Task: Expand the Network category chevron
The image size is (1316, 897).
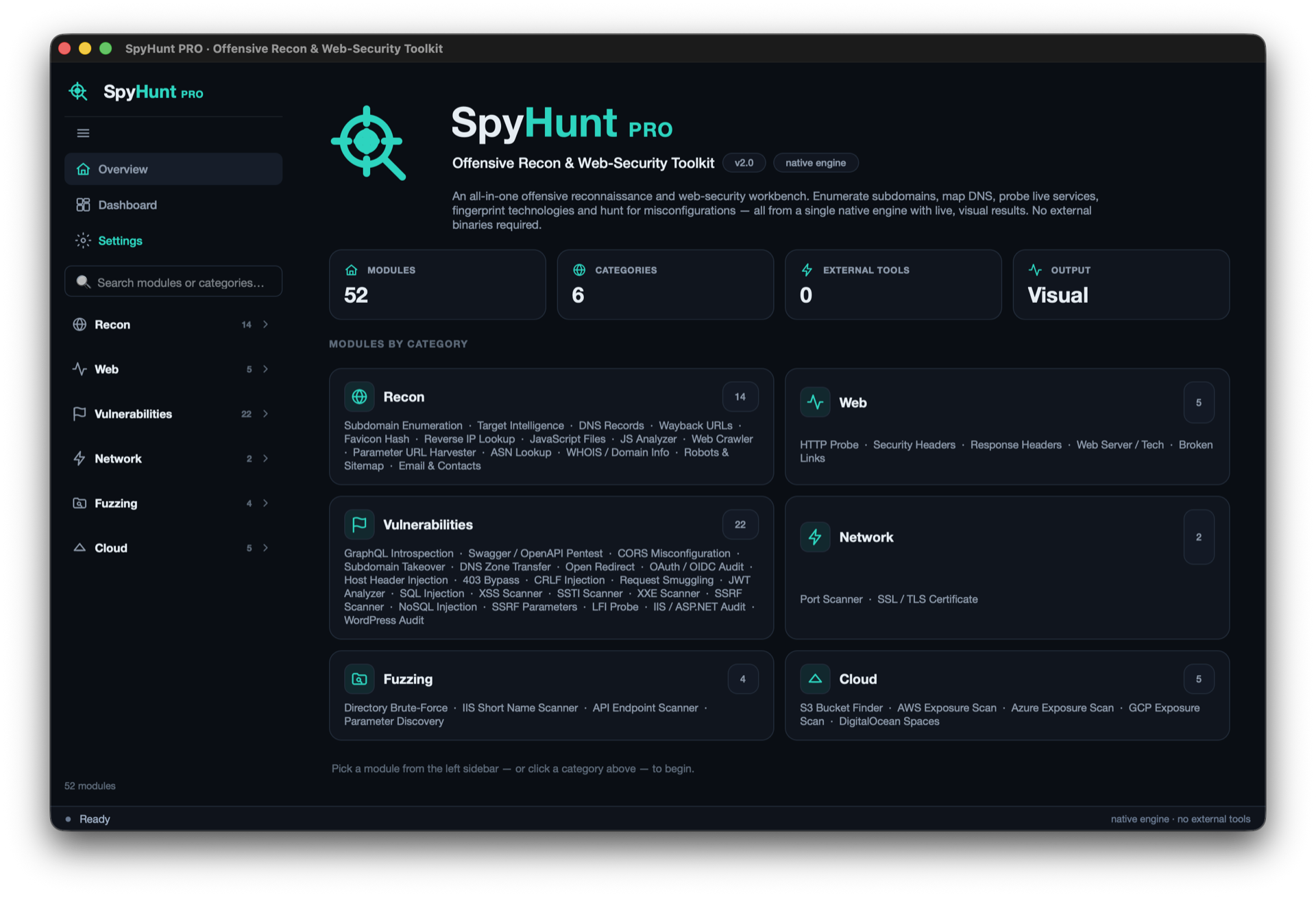Action: pos(265,458)
